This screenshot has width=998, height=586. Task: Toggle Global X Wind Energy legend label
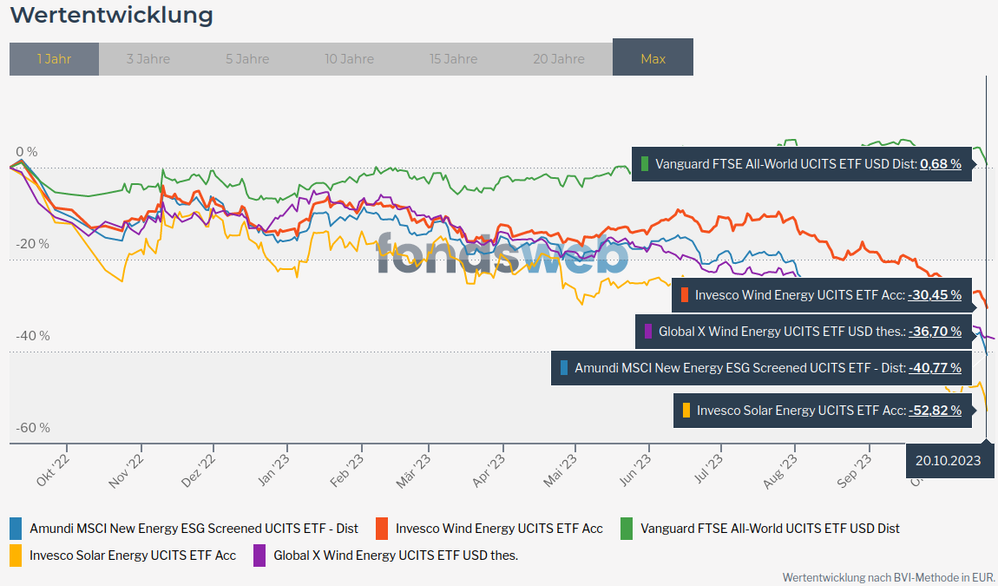(x=395, y=554)
